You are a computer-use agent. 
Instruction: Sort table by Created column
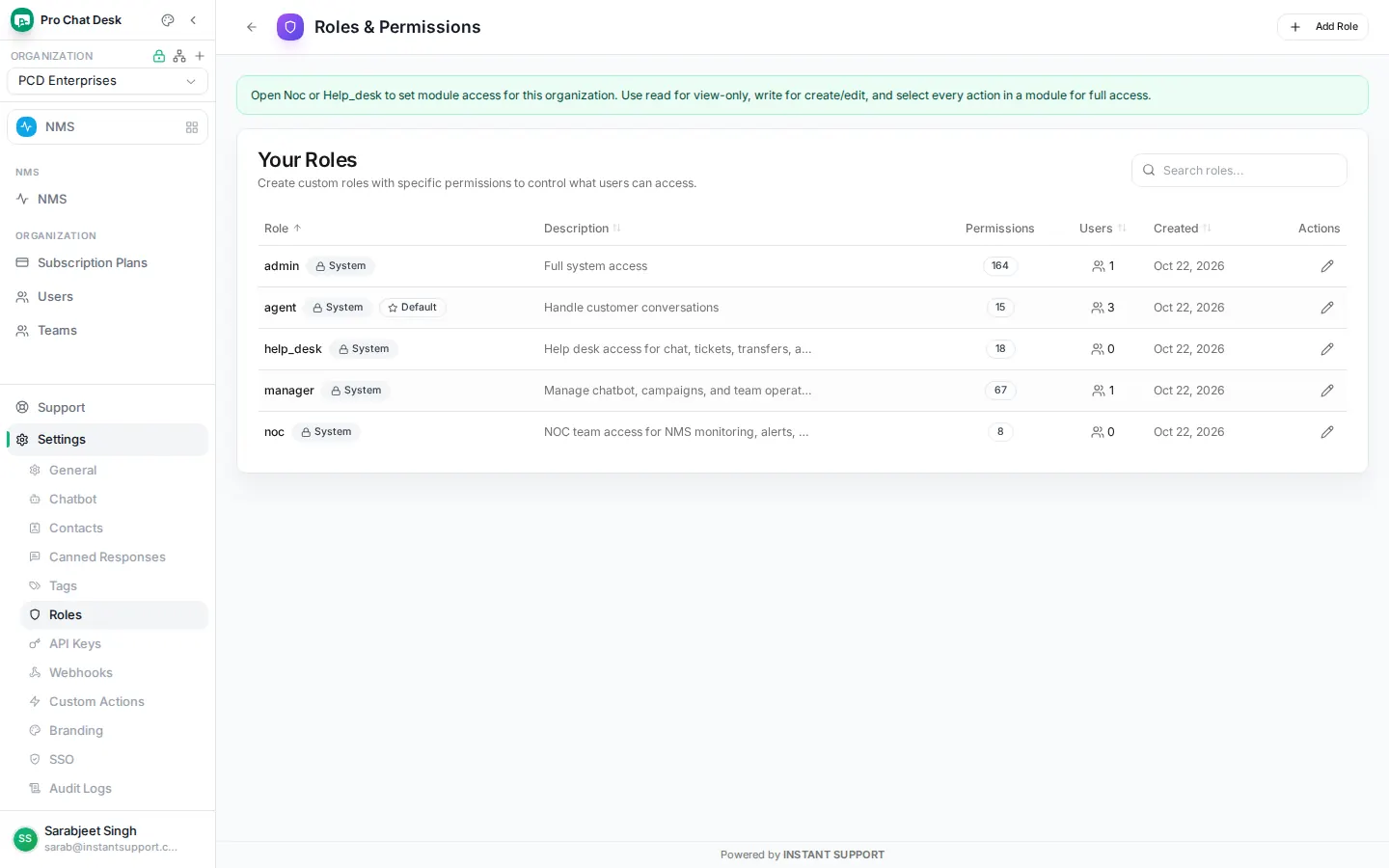point(1183,229)
